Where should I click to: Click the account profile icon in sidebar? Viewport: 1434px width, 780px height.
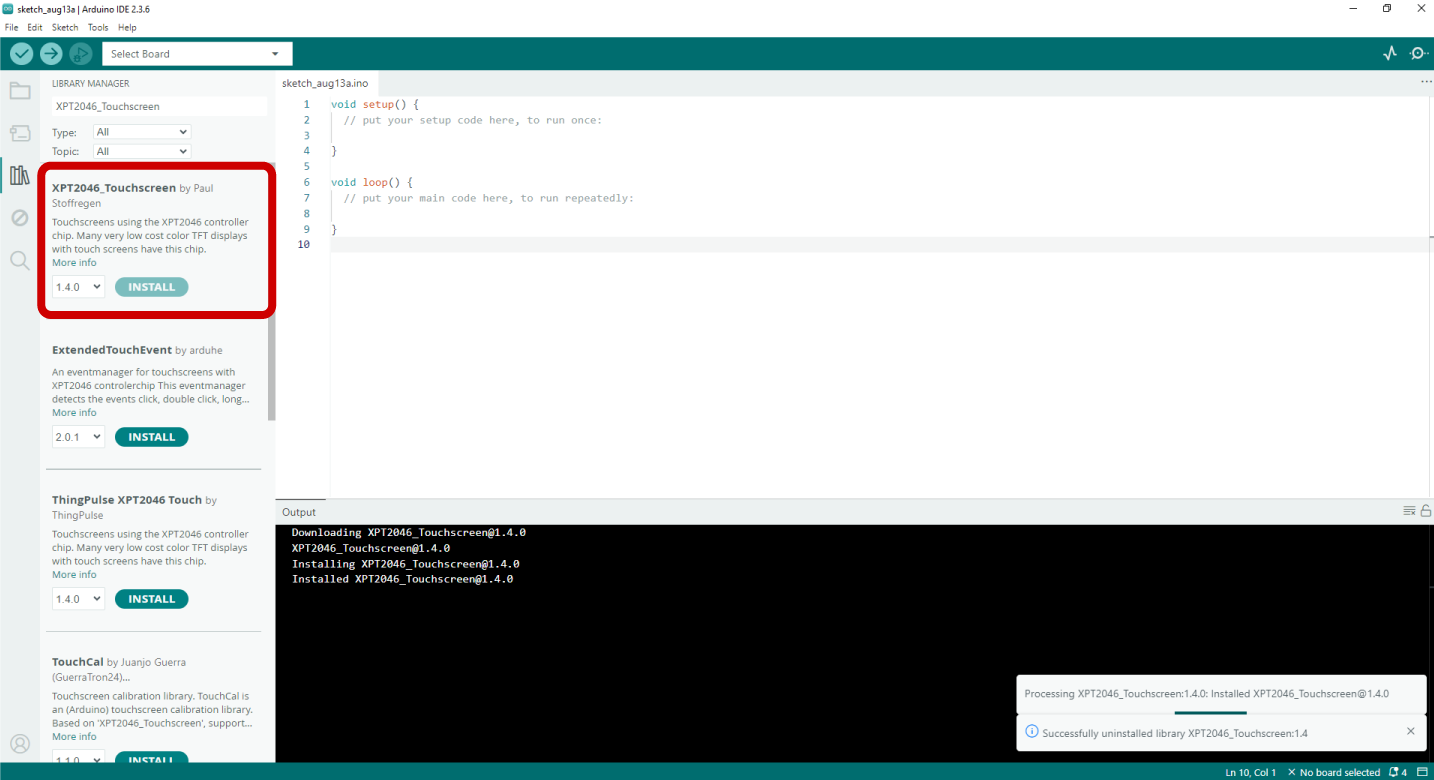[x=20, y=743]
